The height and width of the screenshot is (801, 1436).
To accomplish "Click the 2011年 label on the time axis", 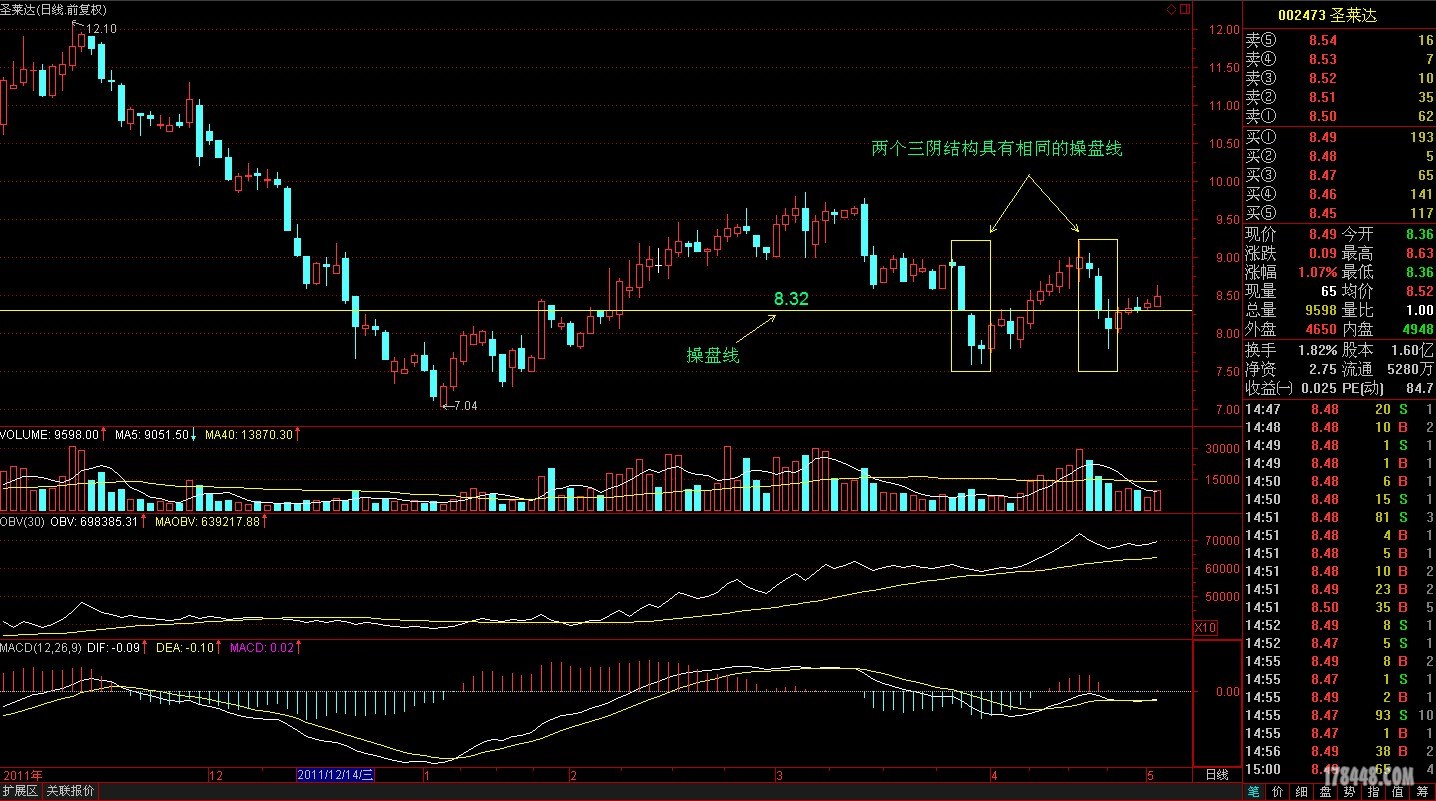I will [23, 775].
